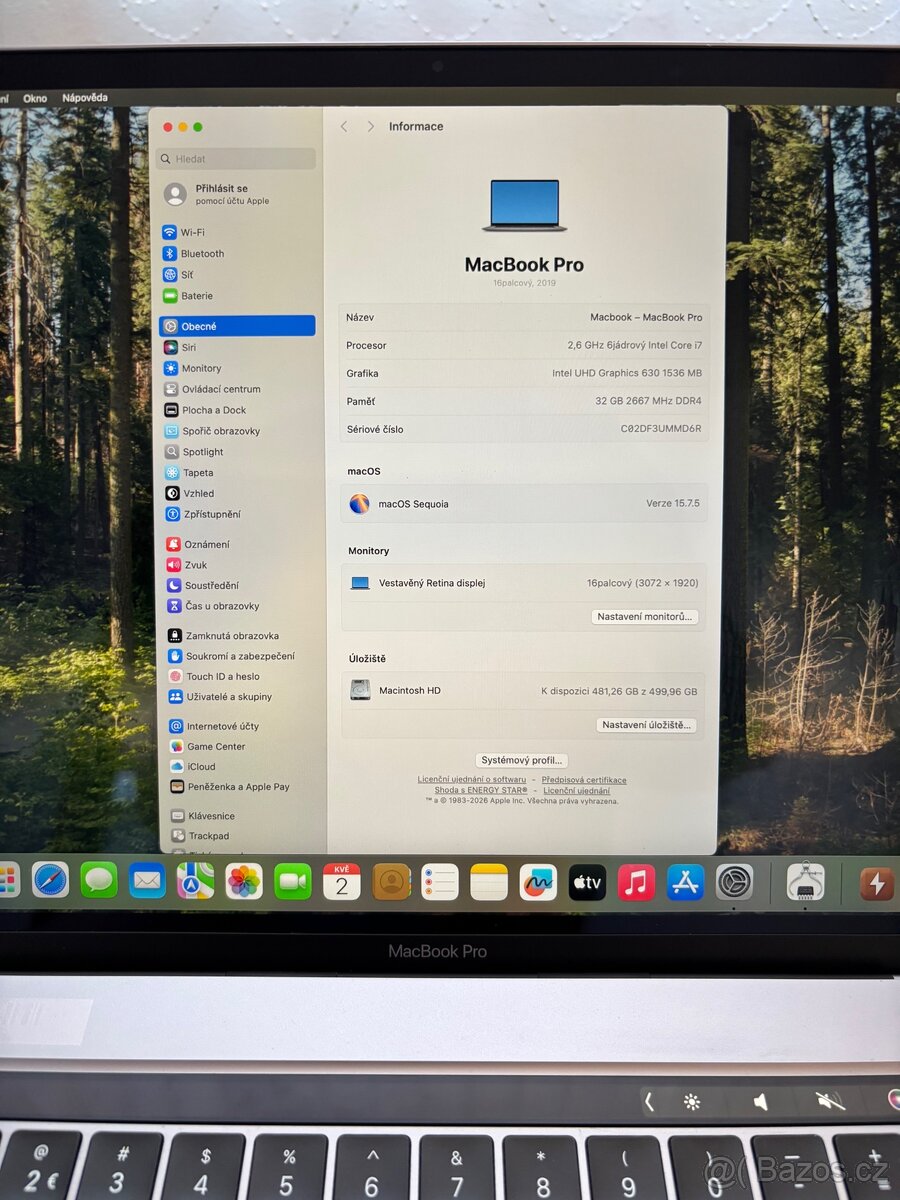Click serial number C02DF3UMMD6R
This screenshot has width=900, height=1200.
661,430
